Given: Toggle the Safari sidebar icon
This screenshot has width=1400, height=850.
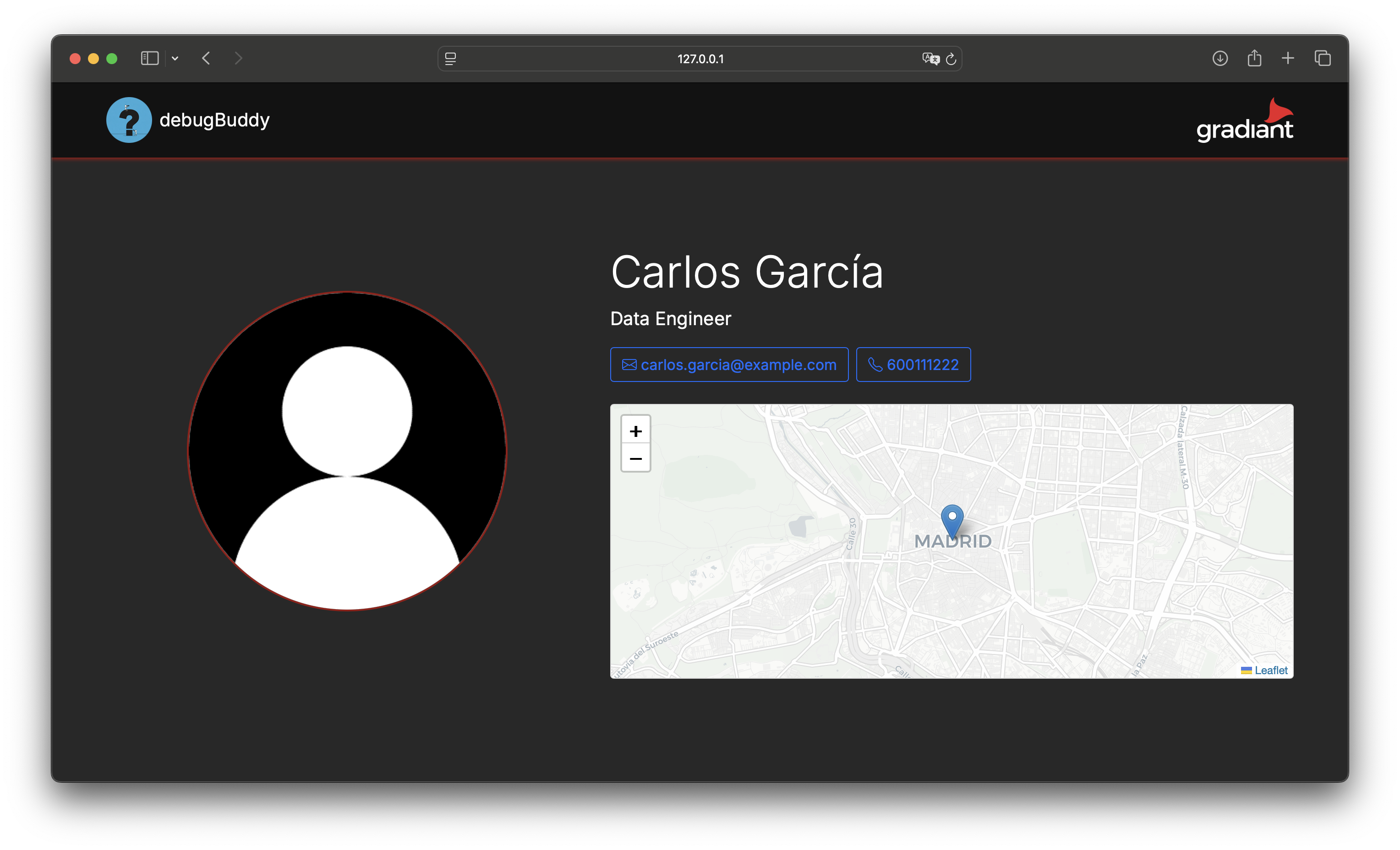Looking at the screenshot, I should pos(149,59).
